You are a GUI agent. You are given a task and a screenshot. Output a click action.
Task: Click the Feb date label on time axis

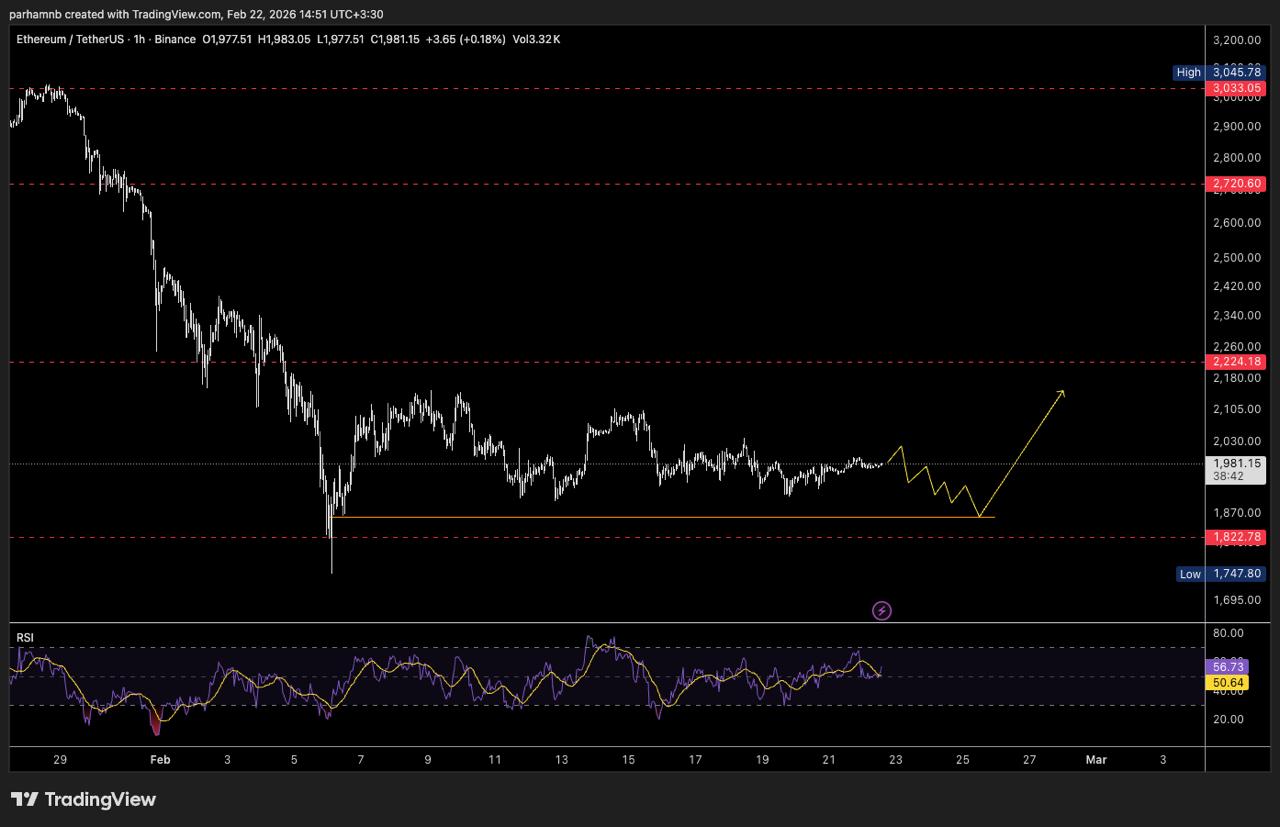pyautogui.click(x=160, y=760)
